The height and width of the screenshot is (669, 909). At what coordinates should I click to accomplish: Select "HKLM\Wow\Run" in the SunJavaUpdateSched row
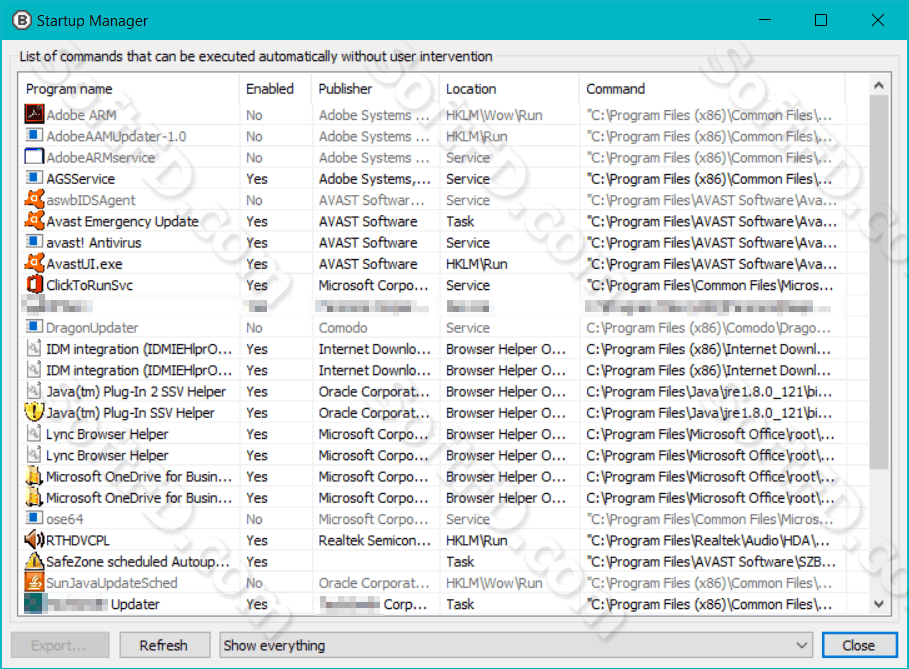point(494,583)
